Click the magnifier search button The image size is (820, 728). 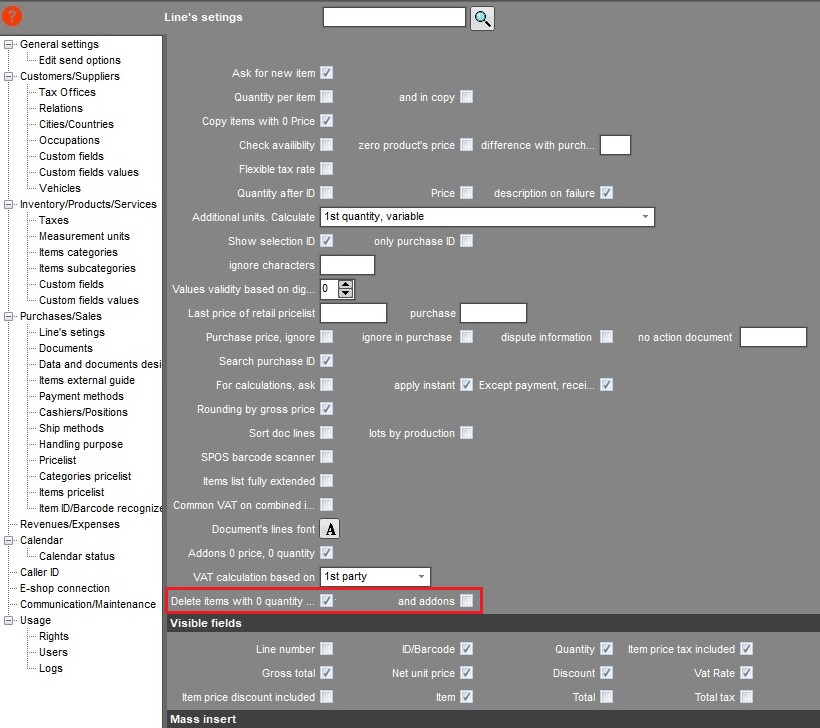[482, 18]
